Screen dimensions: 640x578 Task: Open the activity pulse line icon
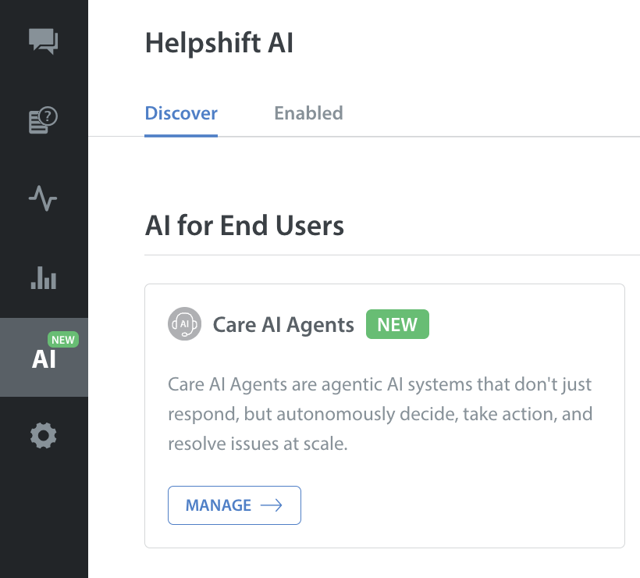click(x=43, y=198)
